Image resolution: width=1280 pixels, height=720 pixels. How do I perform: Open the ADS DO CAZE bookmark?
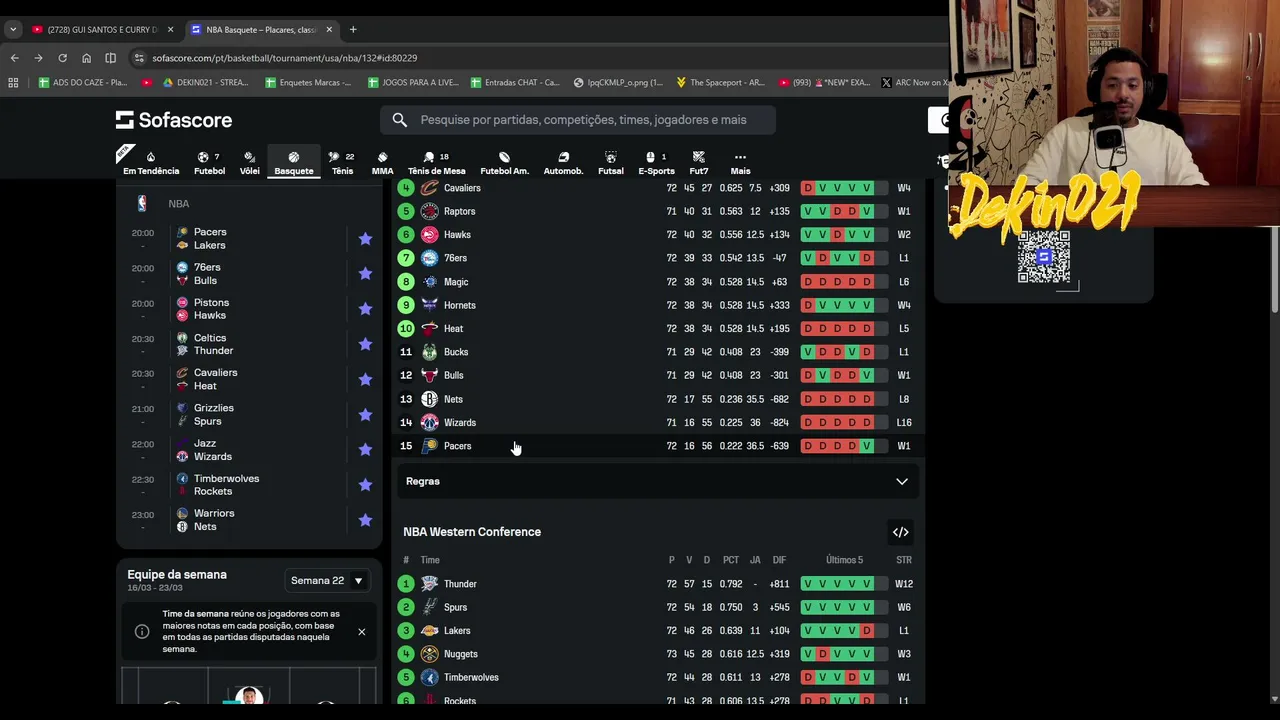point(83,83)
